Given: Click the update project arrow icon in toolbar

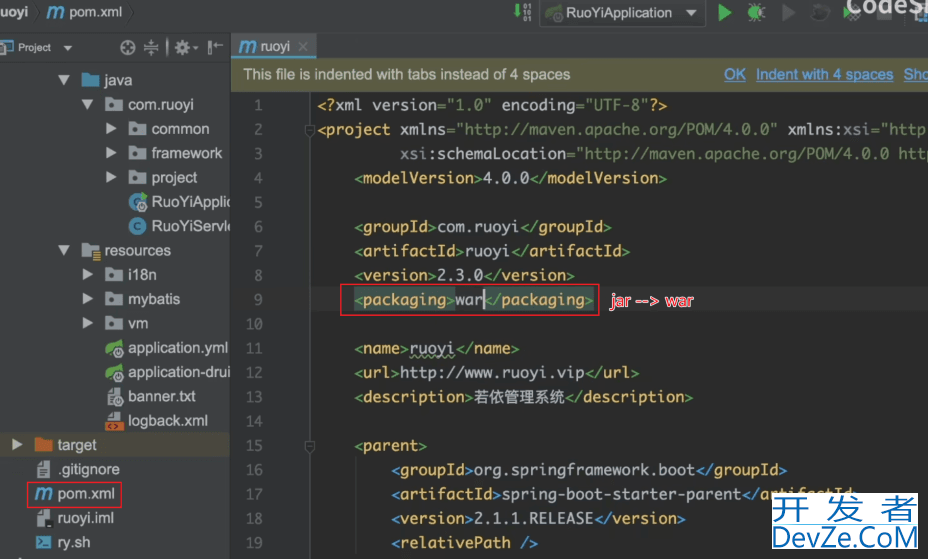Looking at the screenshot, I should 523,12.
